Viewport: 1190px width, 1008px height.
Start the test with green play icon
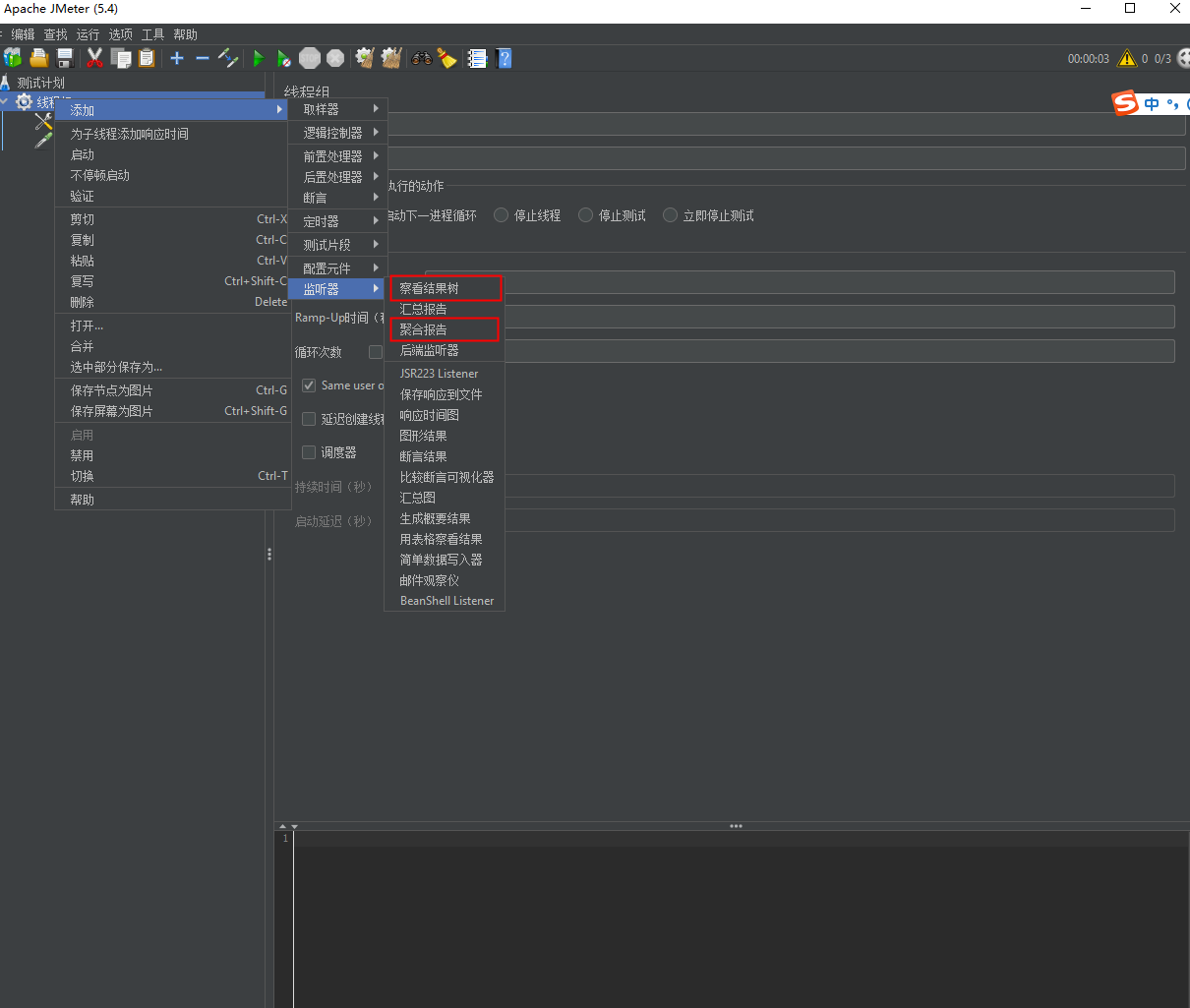coord(258,58)
